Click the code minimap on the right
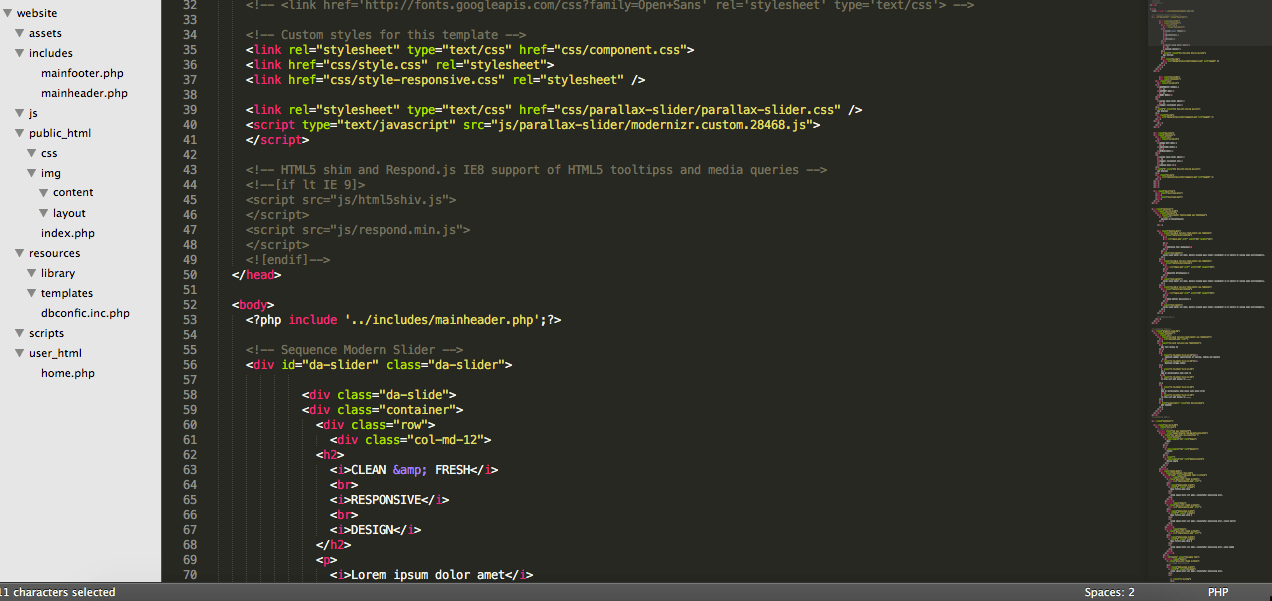 pyautogui.click(x=1209, y=290)
